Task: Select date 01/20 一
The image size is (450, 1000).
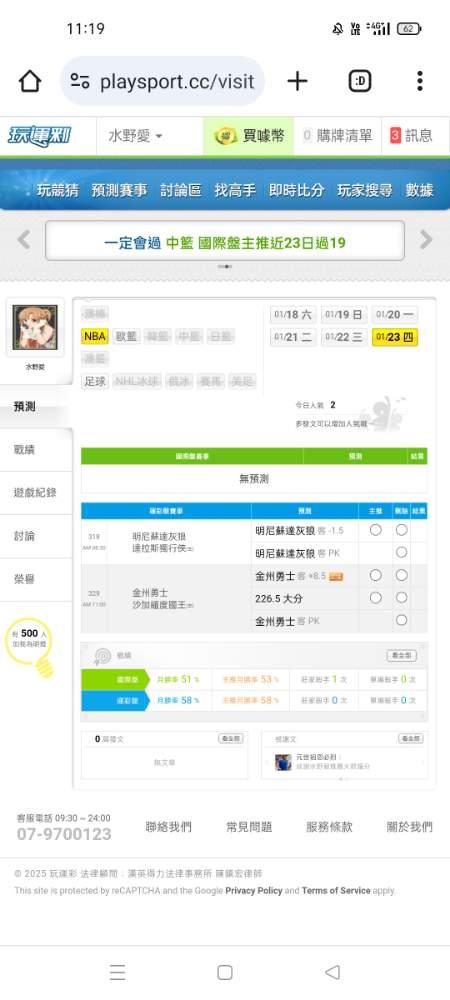Action: click(x=395, y=314)
